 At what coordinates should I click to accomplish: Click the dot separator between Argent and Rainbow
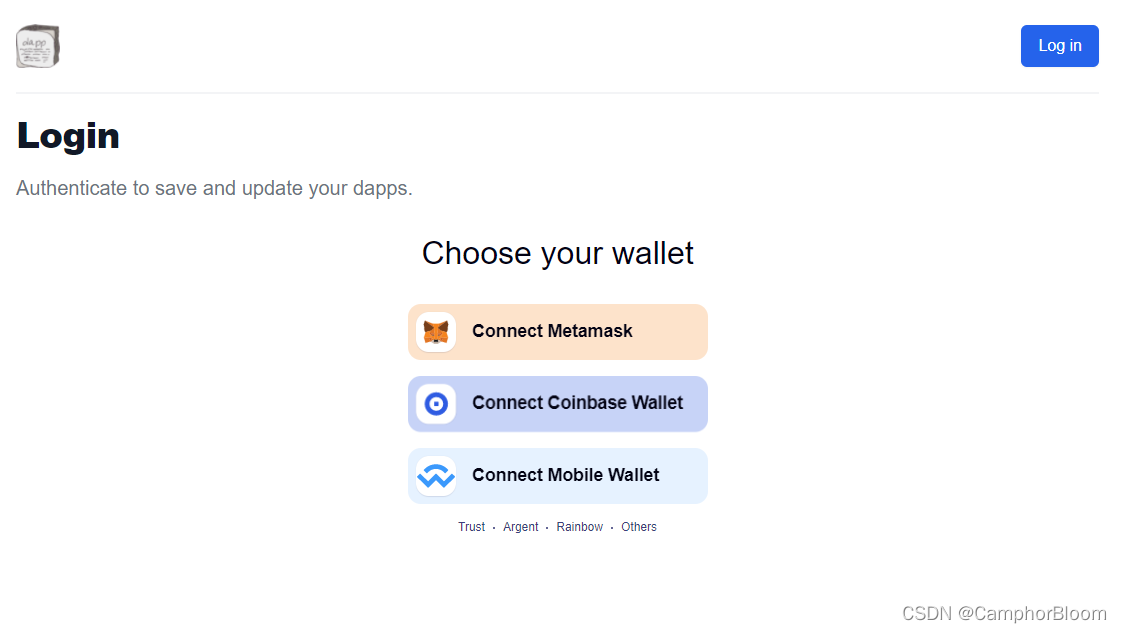[x=547, y=528]
